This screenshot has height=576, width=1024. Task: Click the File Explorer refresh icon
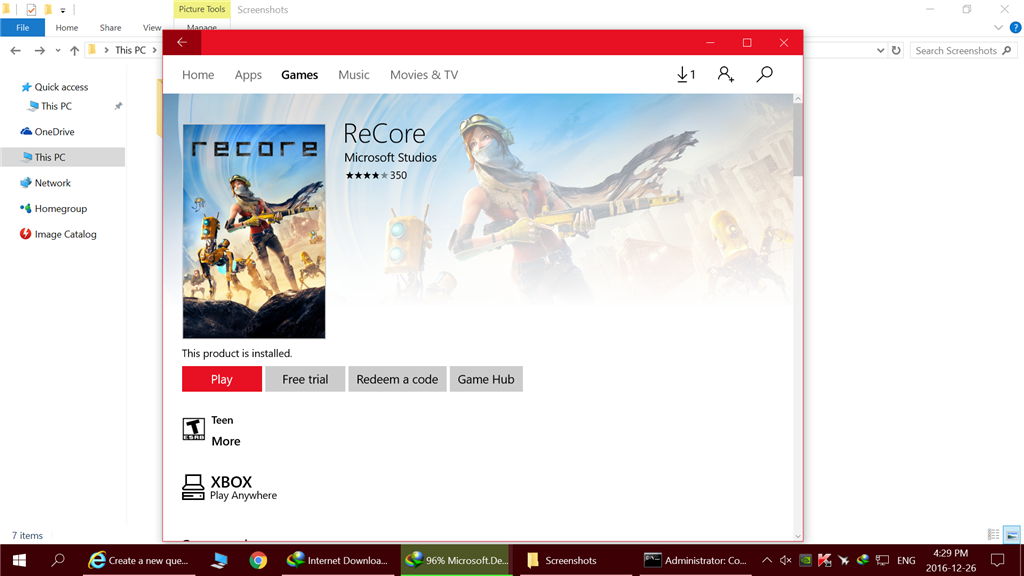[x=896, y=50]
